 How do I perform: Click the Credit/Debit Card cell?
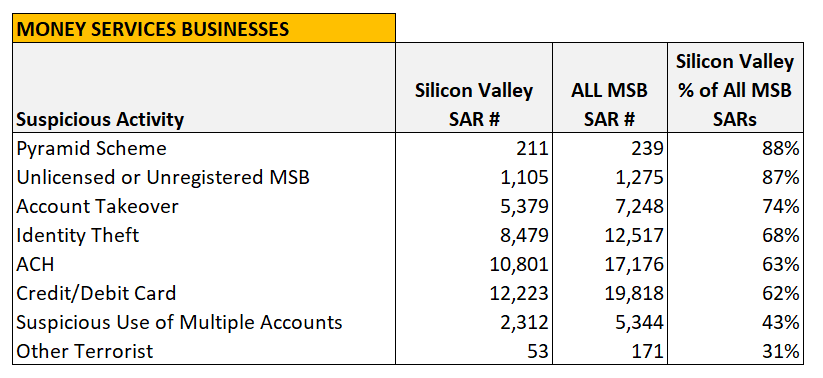click(204, 293)
